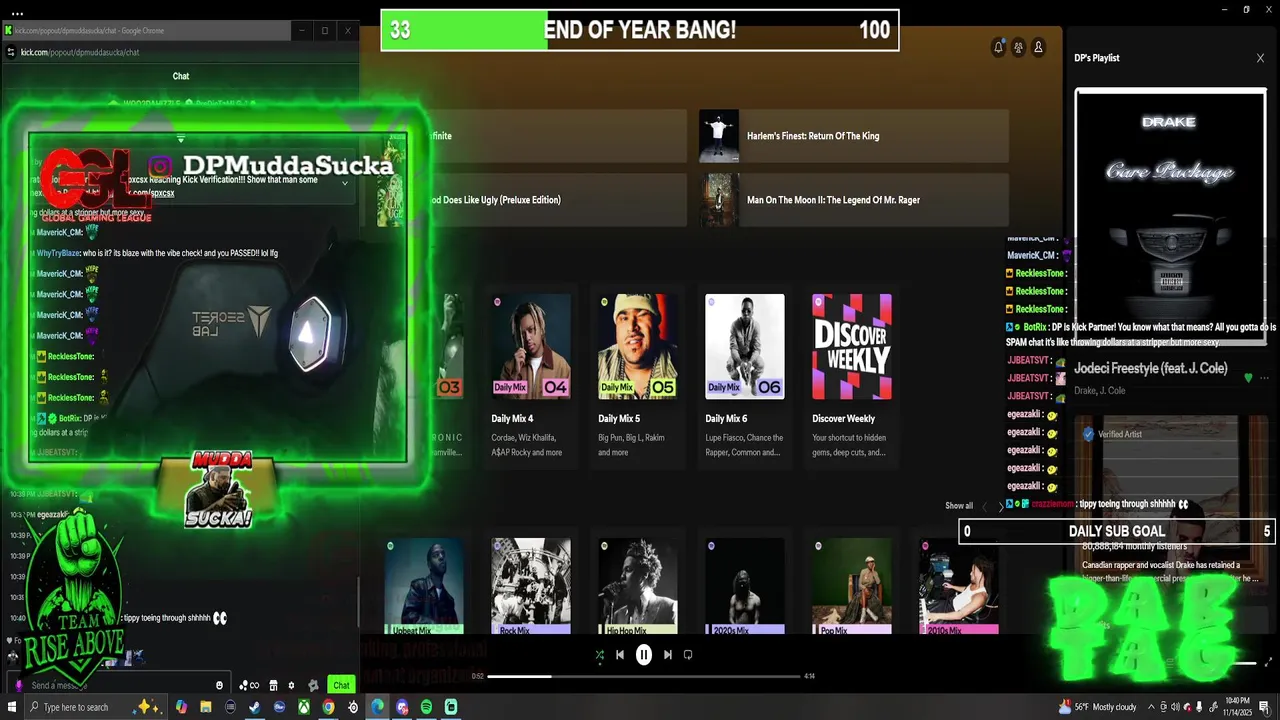Open Spotify Friend Activity icon

pos(1018,47)
